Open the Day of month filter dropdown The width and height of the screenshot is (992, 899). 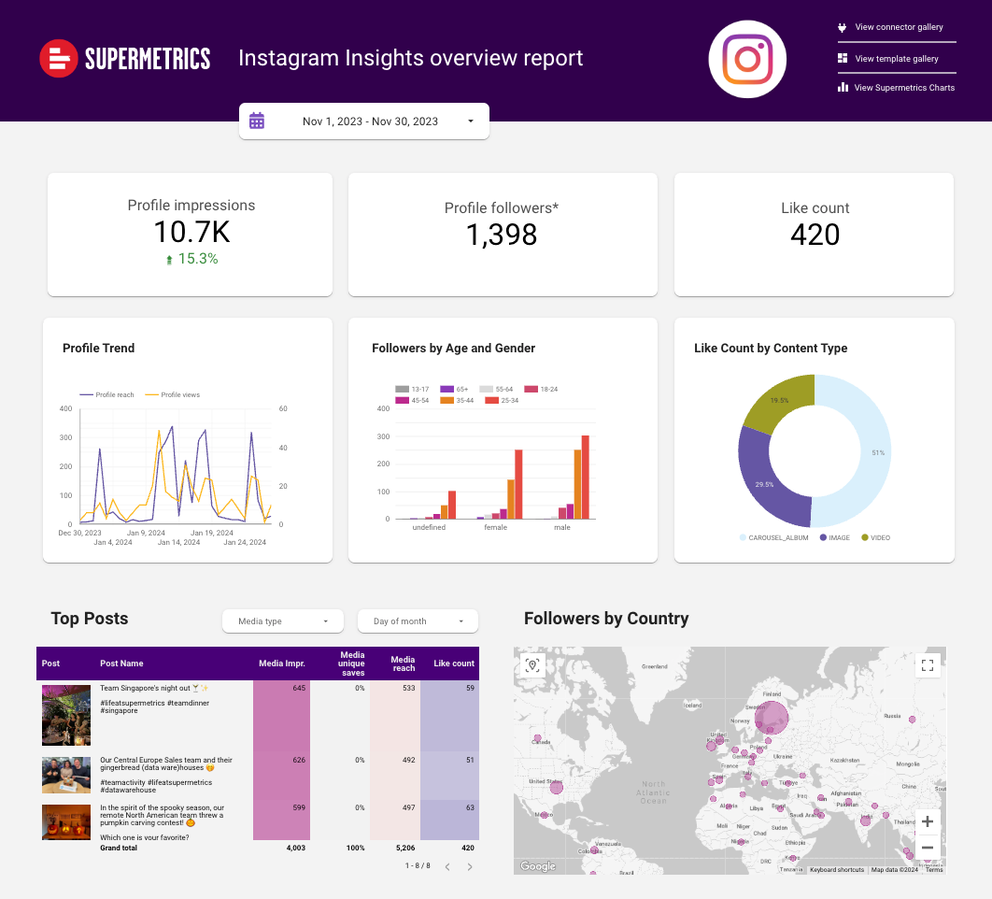[x=417, y=620]
